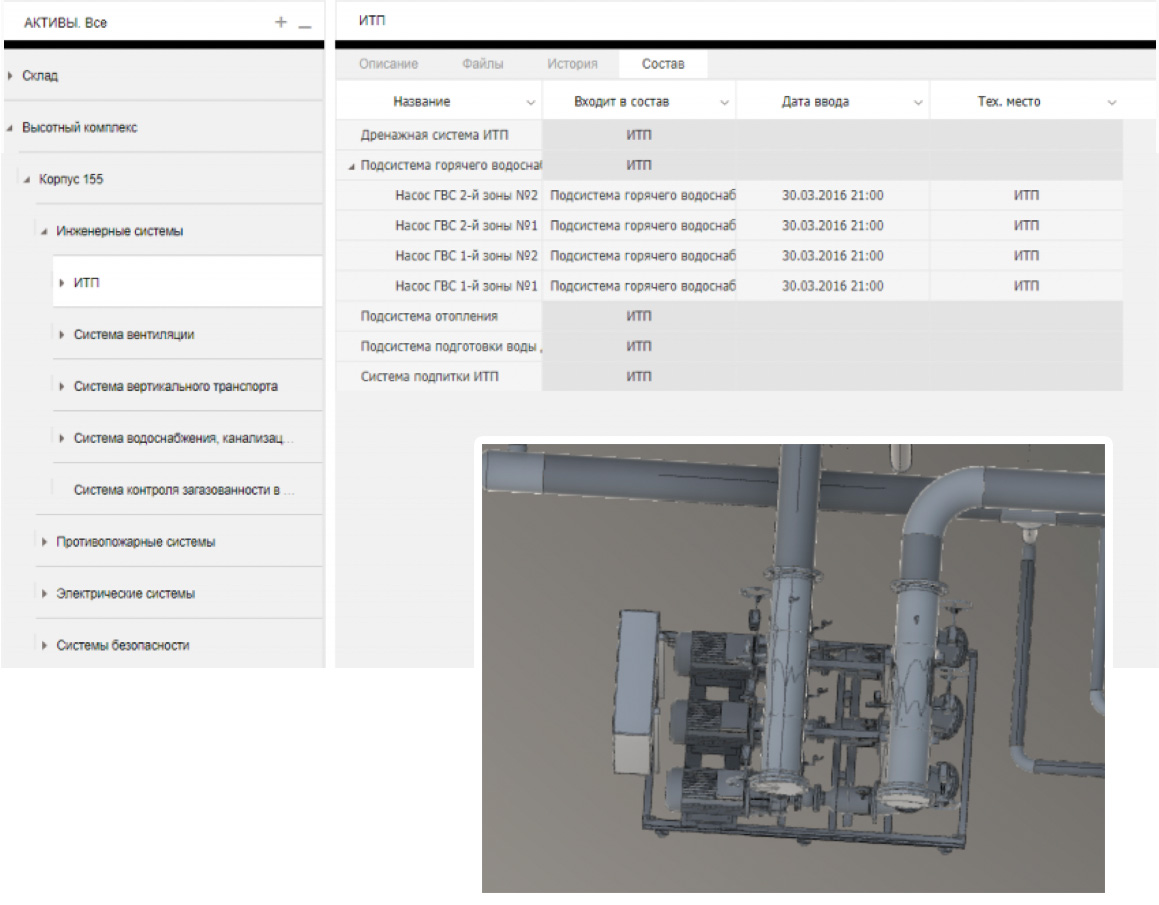
Task: Open the Название column dropdown arrow
Action: pyautogui.click(x=530, y=102)
